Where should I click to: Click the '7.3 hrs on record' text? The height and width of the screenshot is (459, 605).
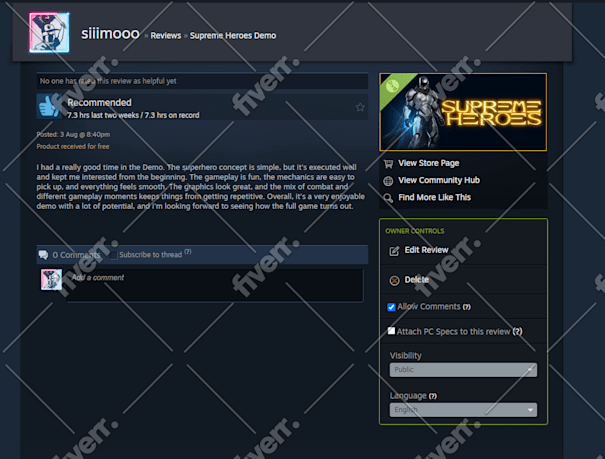tap(172, 115)
